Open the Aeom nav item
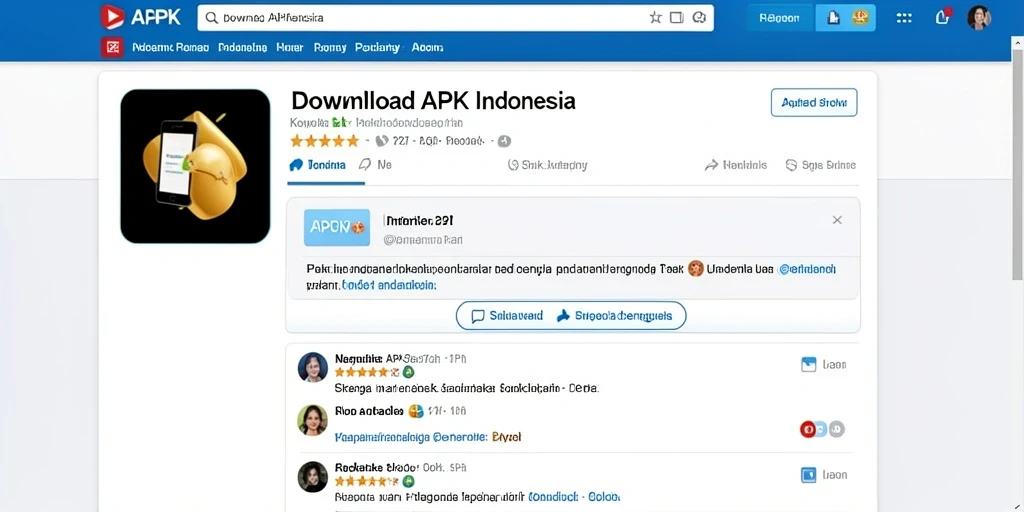Viewport: 1024px width, 512px height. (428, 48)
